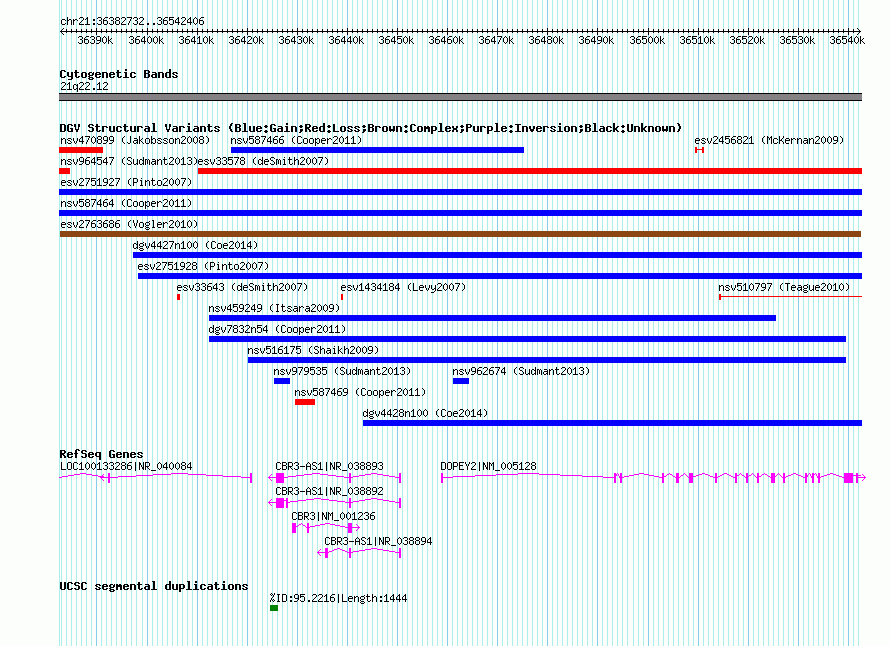Click the 36390k ruler position label
The width and height of the screenshot is (890, 646).
click(x=95, y=40)
